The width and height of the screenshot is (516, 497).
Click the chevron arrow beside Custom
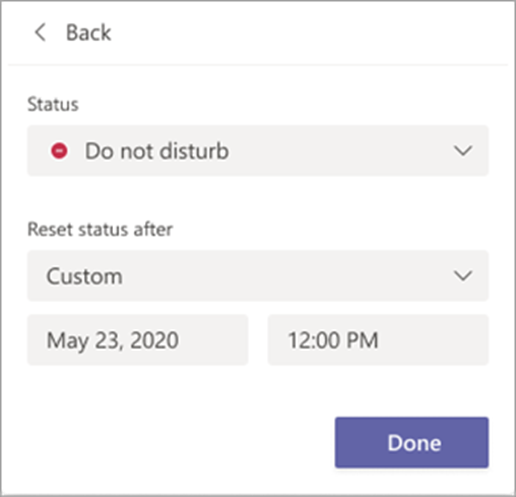(463, 276)
